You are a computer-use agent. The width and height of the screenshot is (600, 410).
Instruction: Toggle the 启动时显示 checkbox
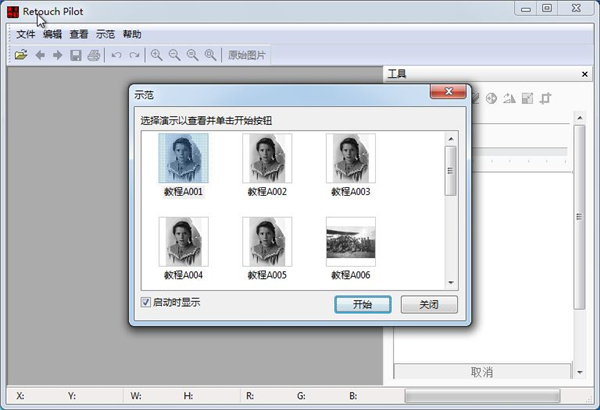146,302
